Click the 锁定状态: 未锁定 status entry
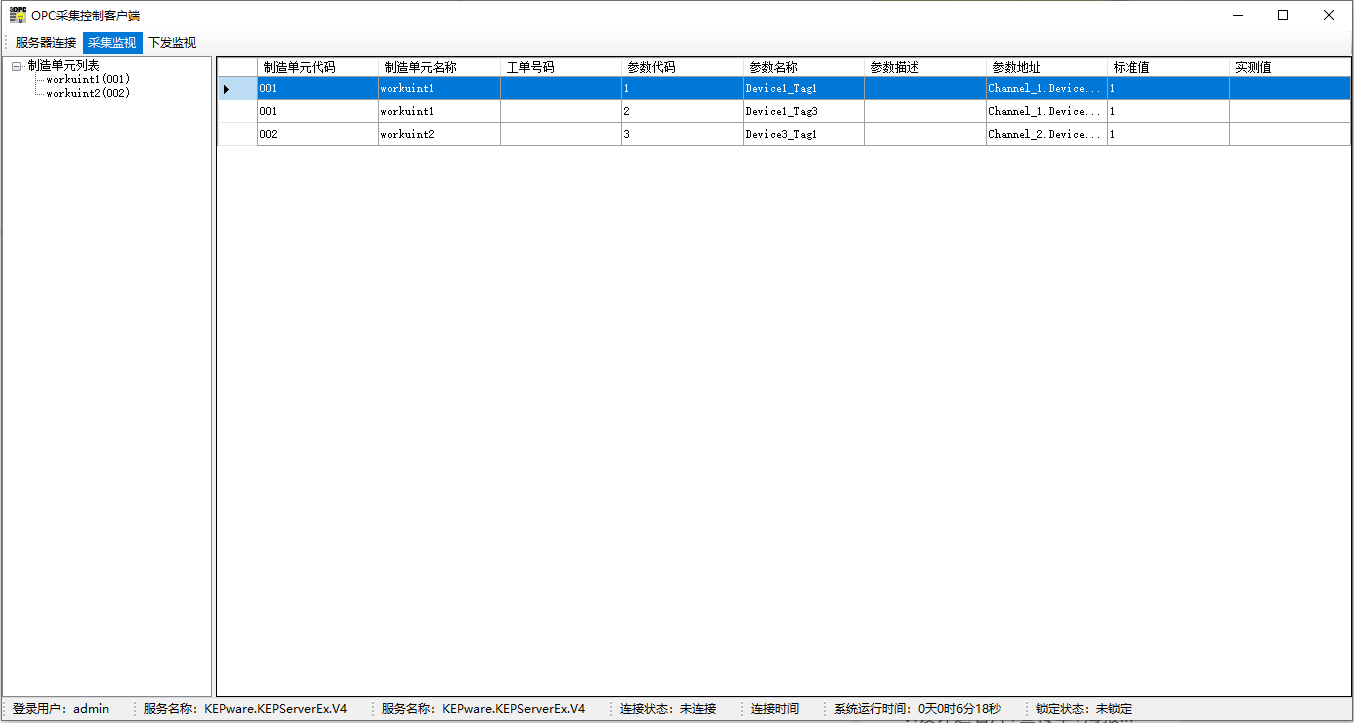 [1084, 709]
